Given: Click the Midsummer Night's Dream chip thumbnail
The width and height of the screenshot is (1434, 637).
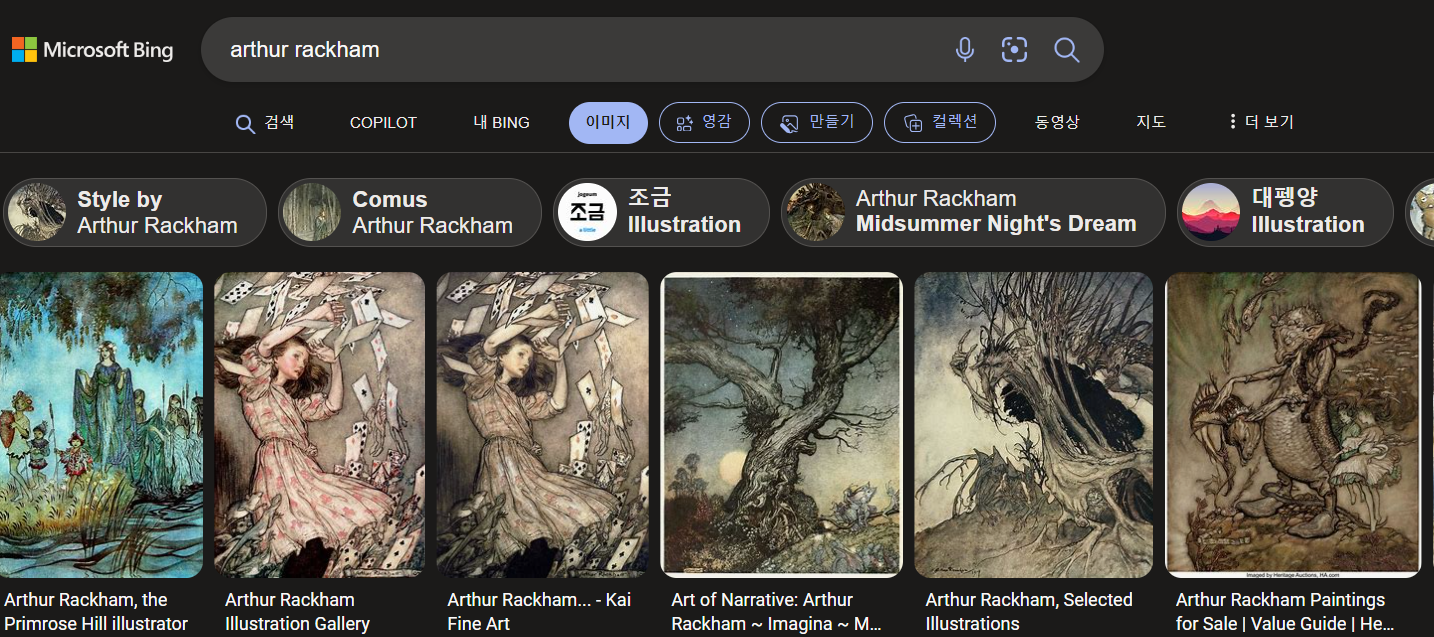Looking at the screenshot, I should click(x=815, y=212).
